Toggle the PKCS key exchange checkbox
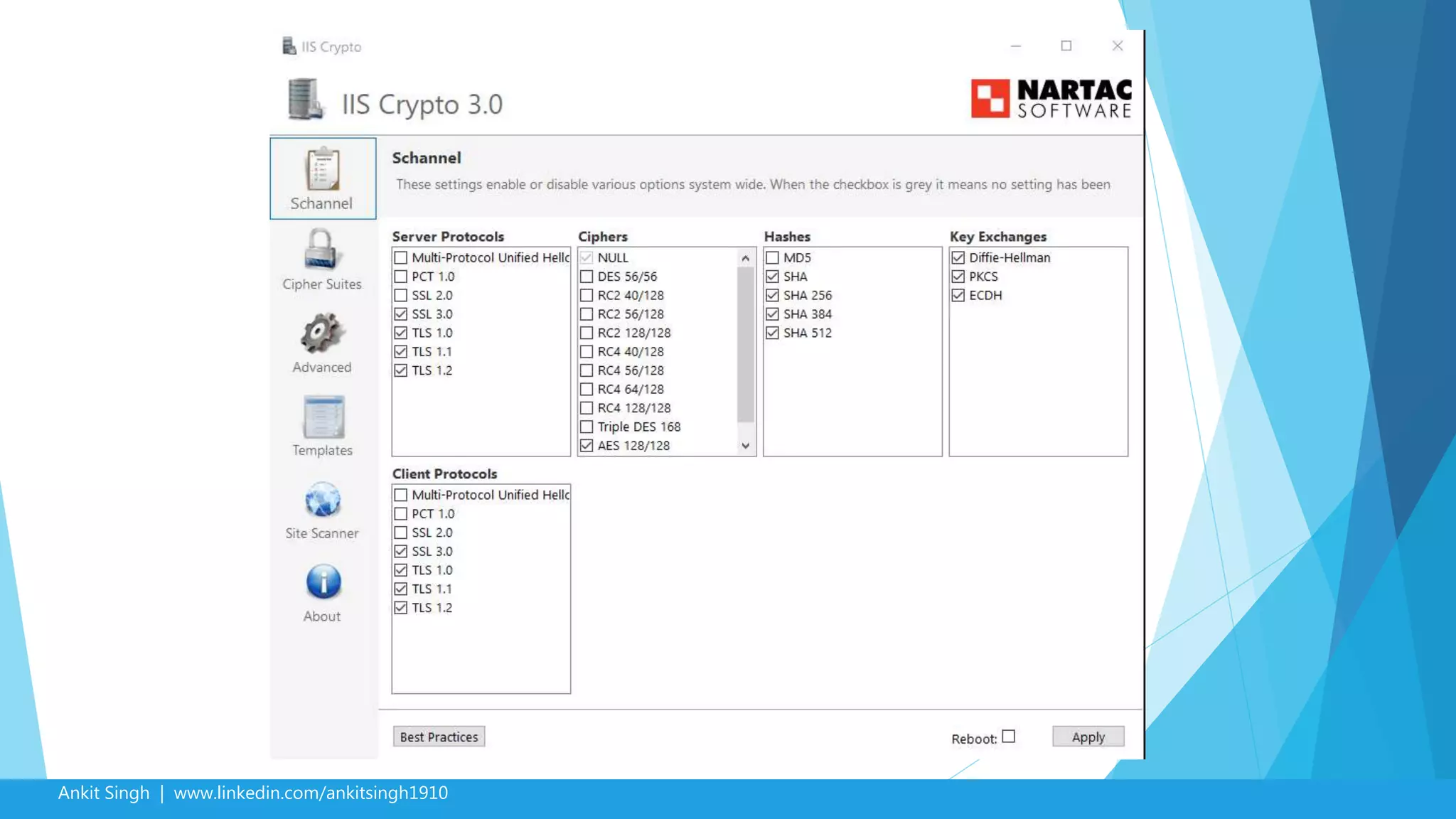 click(x=958, y=277)
